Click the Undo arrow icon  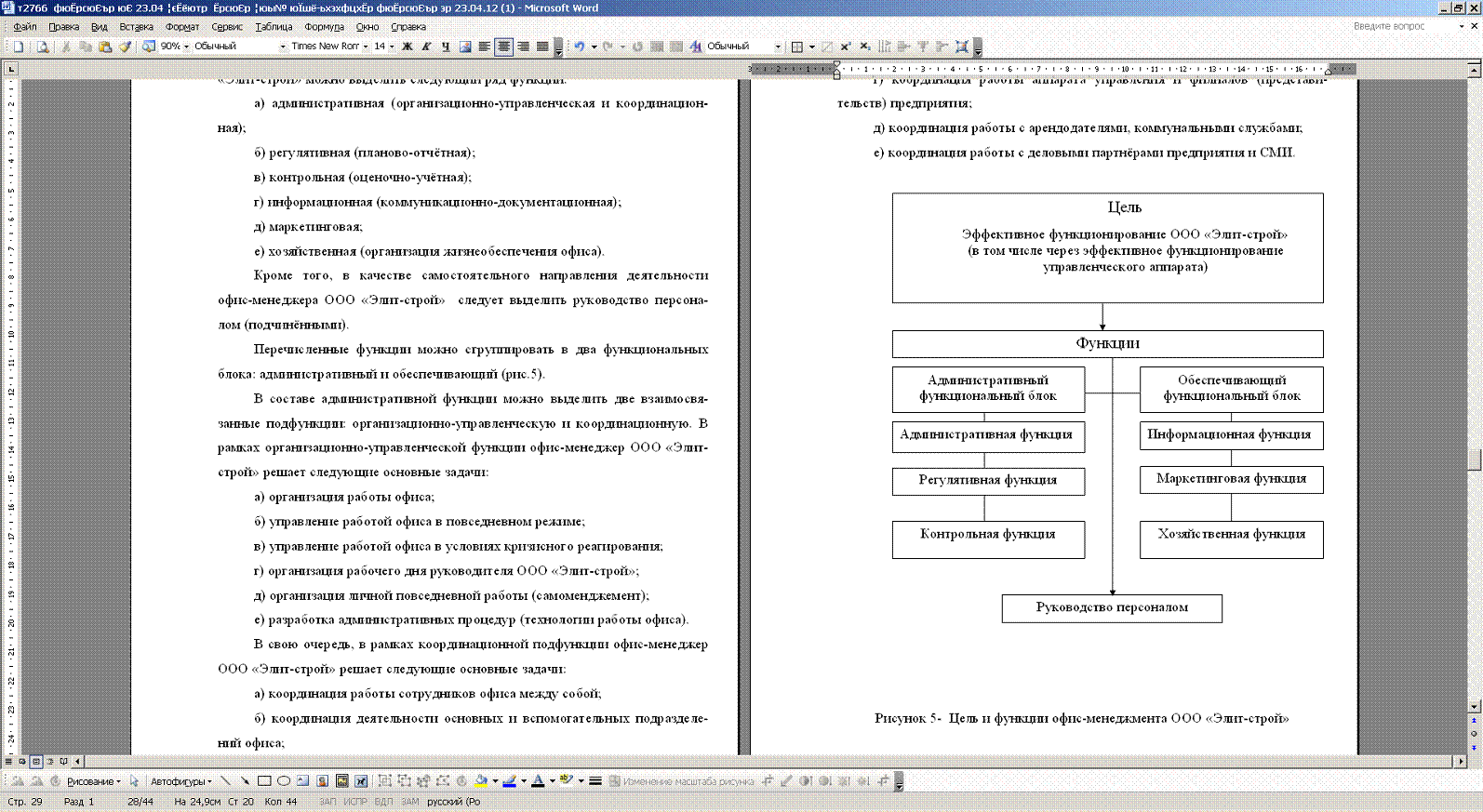tap(579, 47)
